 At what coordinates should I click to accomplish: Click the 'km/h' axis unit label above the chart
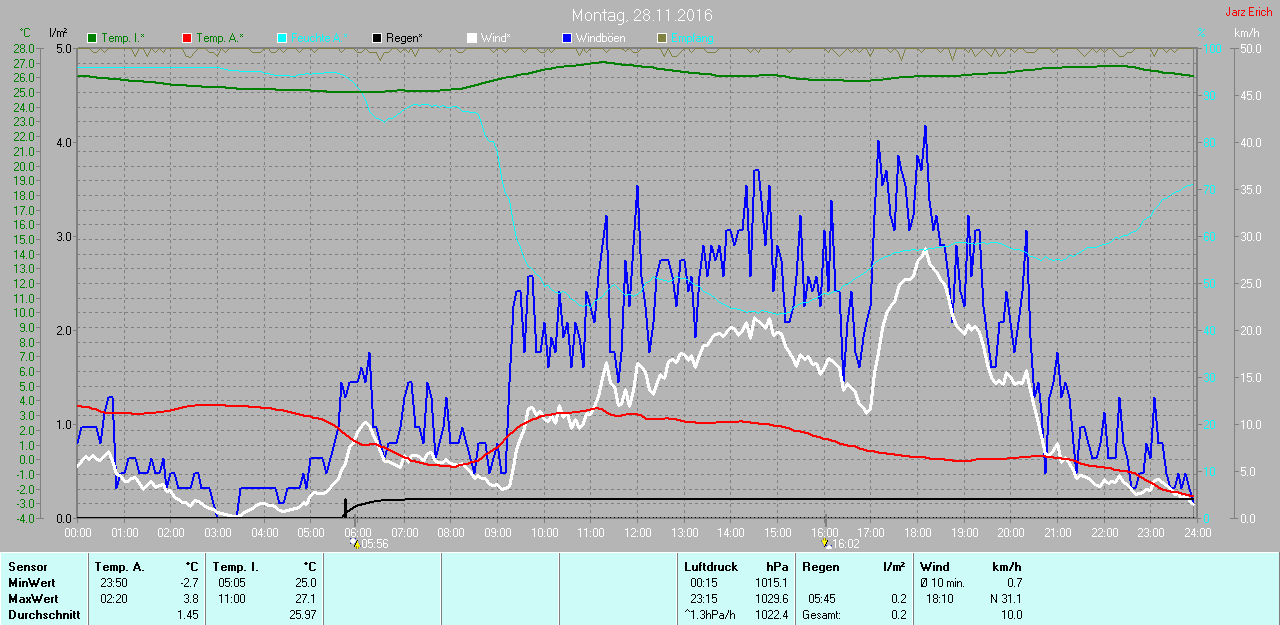1247,33
